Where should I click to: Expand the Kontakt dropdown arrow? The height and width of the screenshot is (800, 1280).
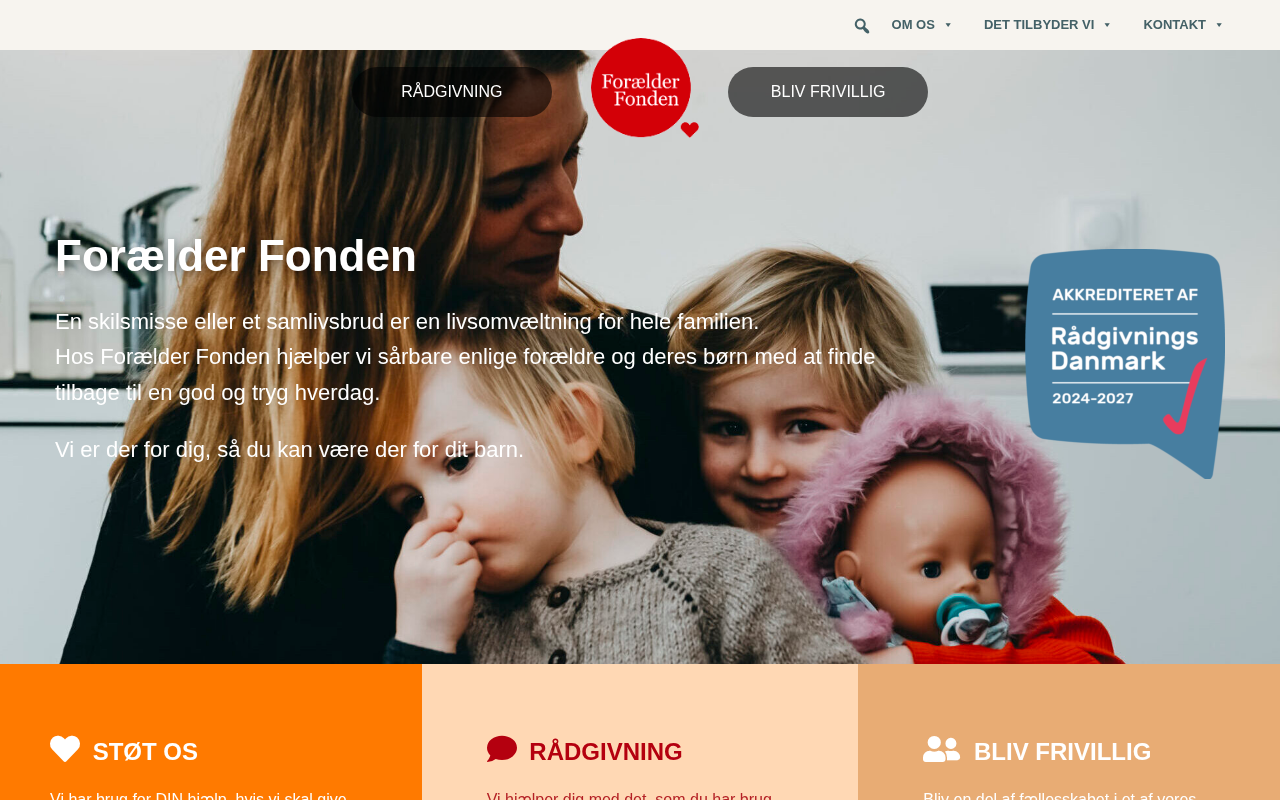[1219, 25]
